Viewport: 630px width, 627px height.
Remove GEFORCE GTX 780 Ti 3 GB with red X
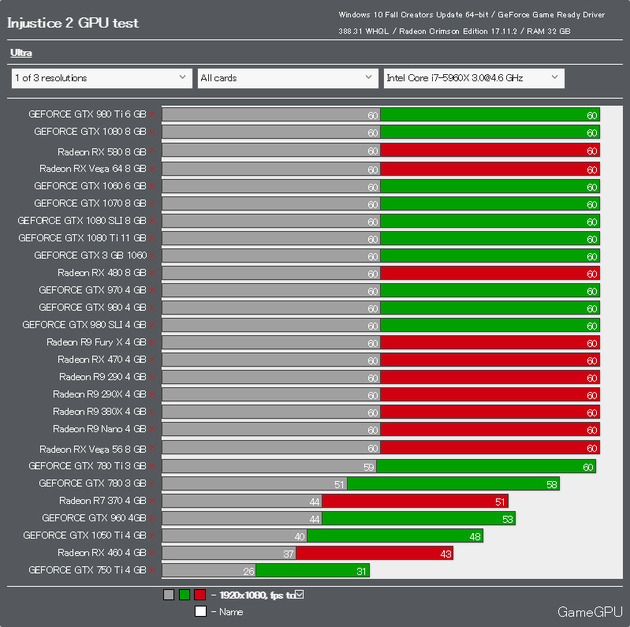point(152,466)
